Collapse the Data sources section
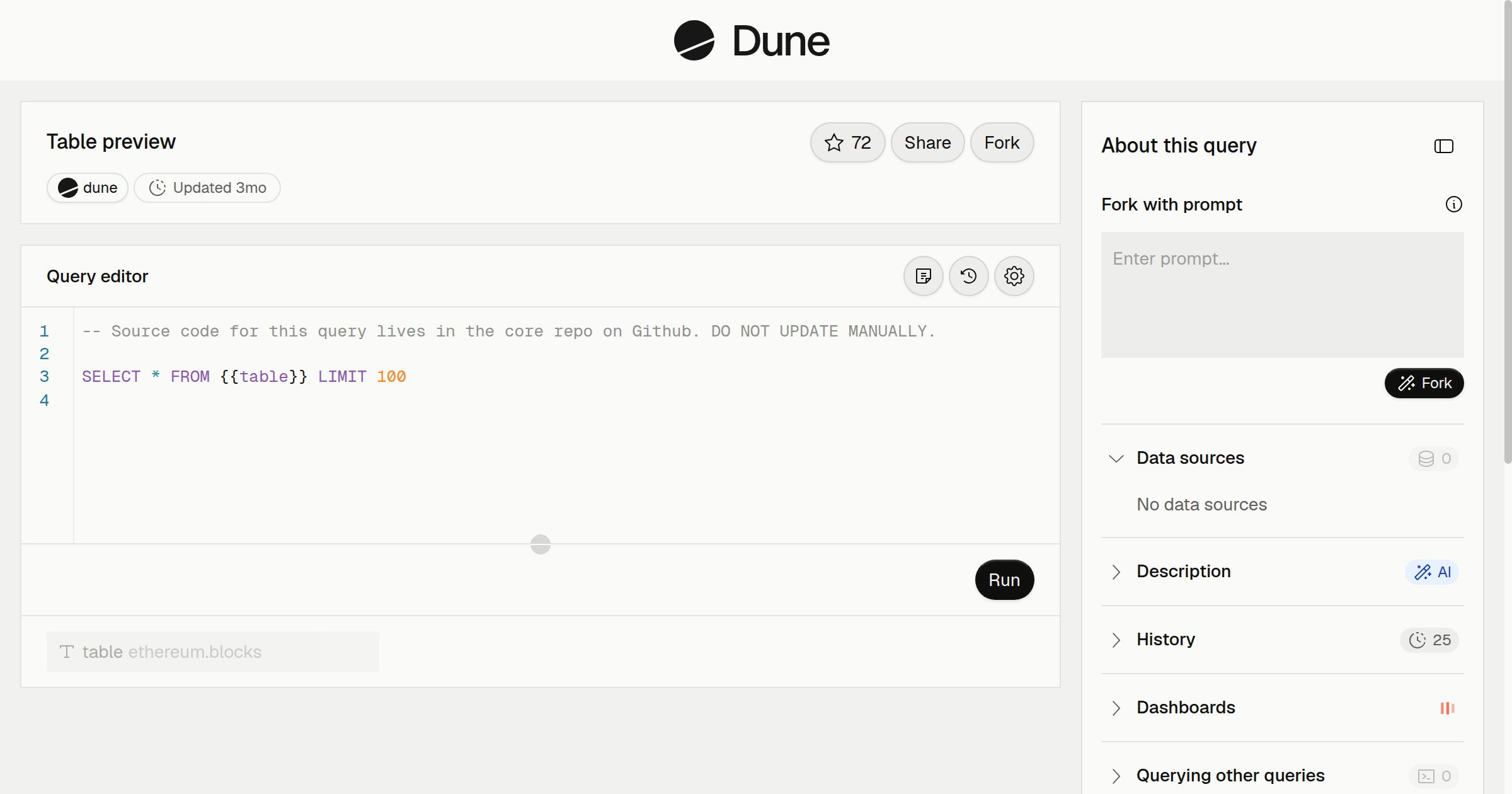 [1116, 458]
